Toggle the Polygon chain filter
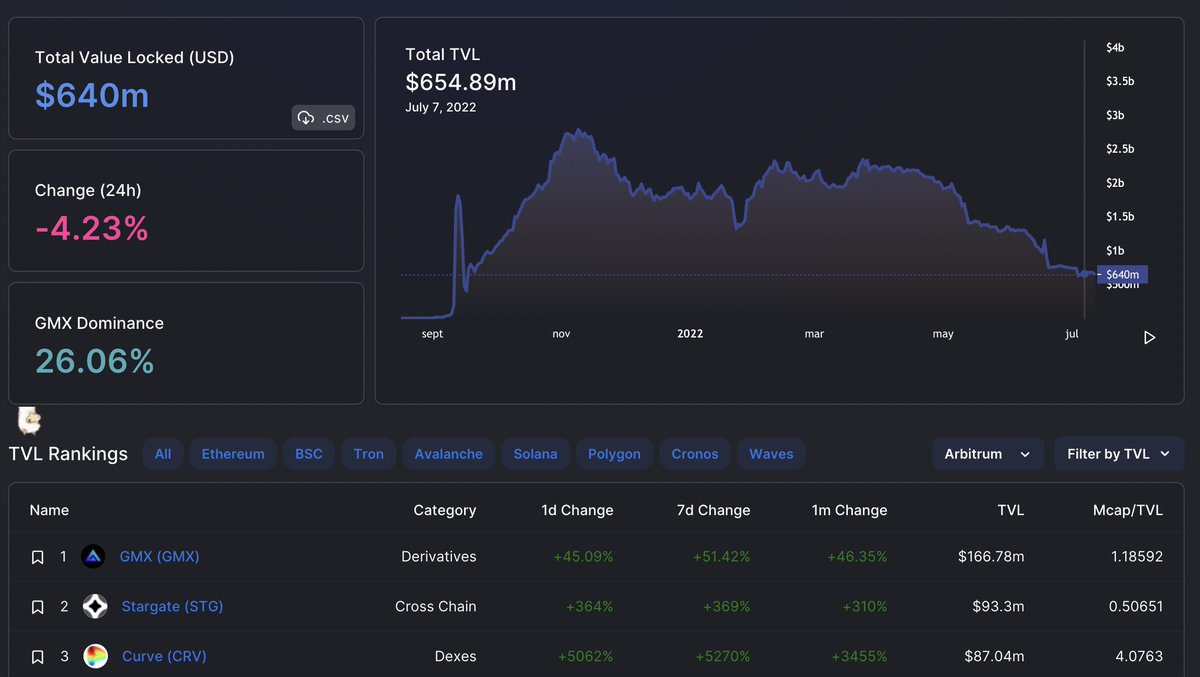 coord(614,453)
